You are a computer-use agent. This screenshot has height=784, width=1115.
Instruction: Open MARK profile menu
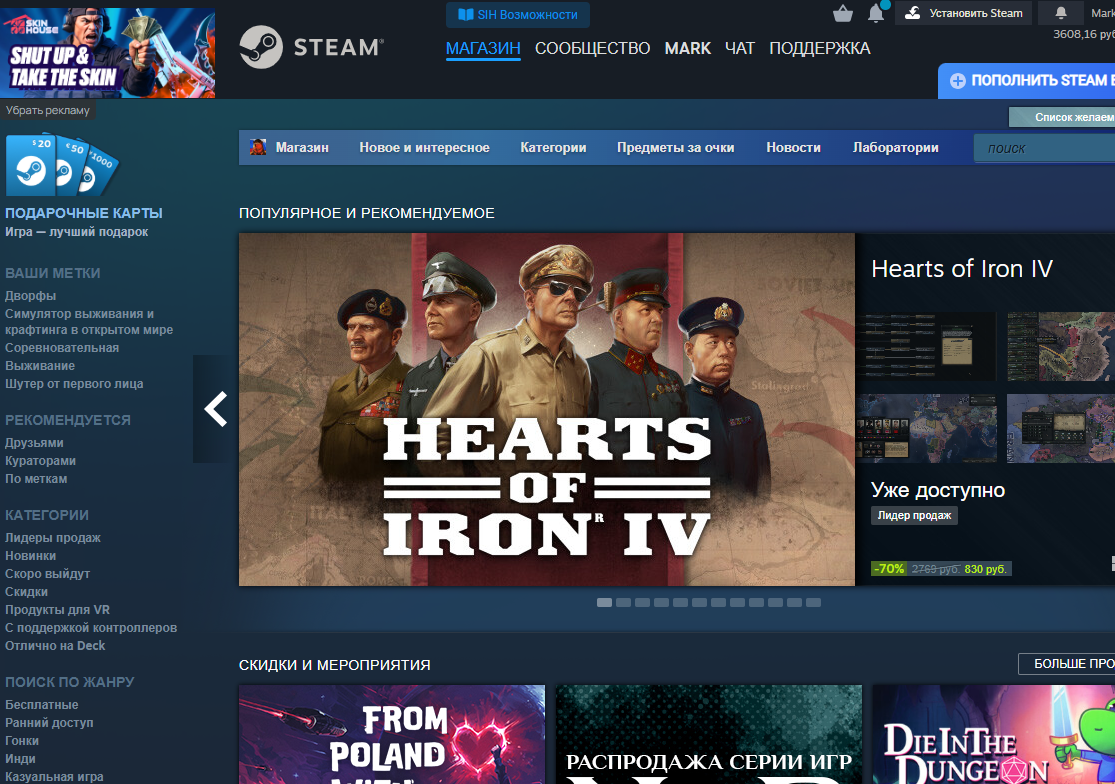coord(688,48)
